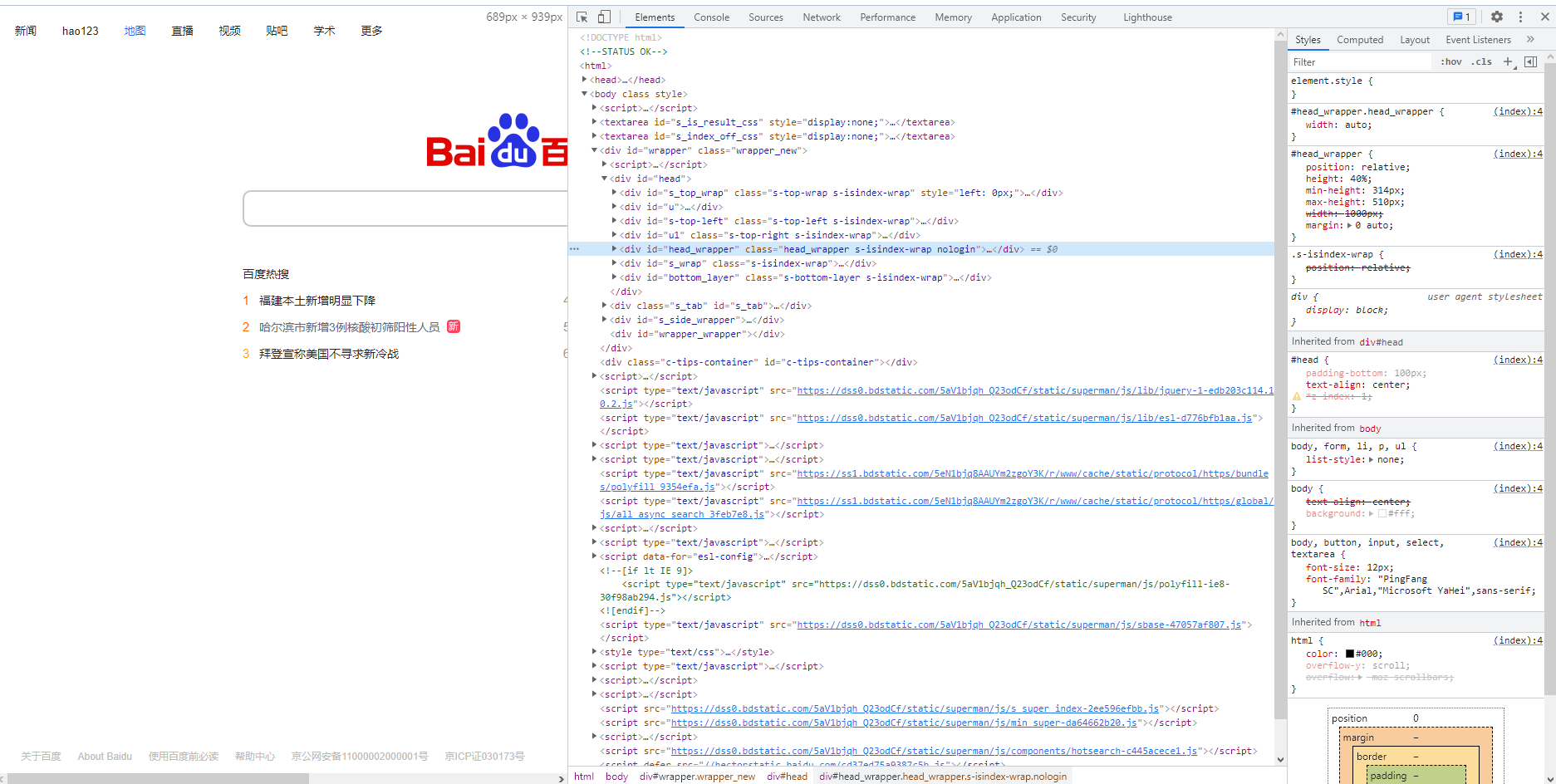The width and height of the screenshot is (1556, 784).
Task: Click the 帮助中心 footer link
Action: (x=255, y=757)
